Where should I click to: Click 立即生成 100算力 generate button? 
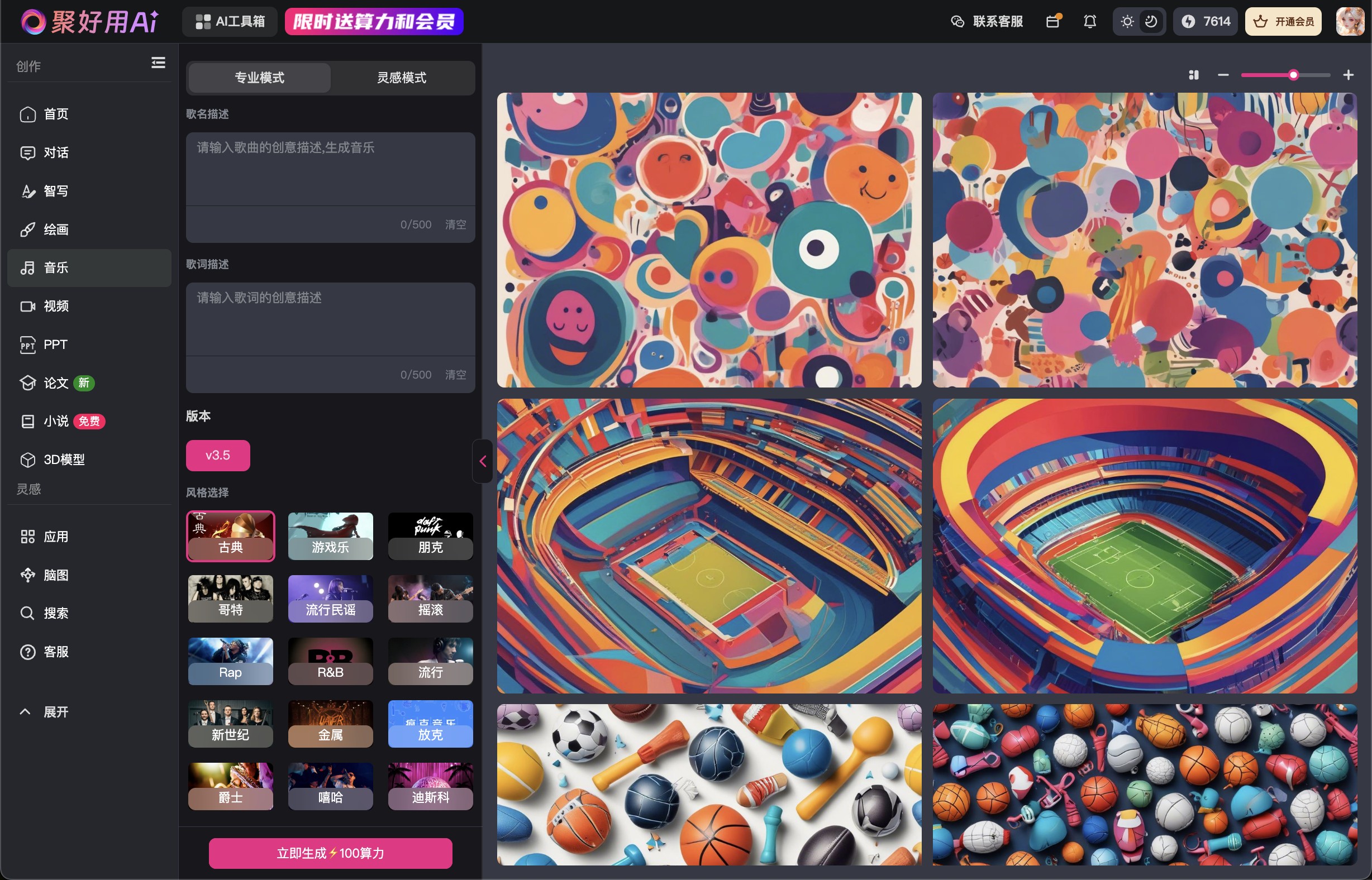pyautogui.click(x=330, y=853)
